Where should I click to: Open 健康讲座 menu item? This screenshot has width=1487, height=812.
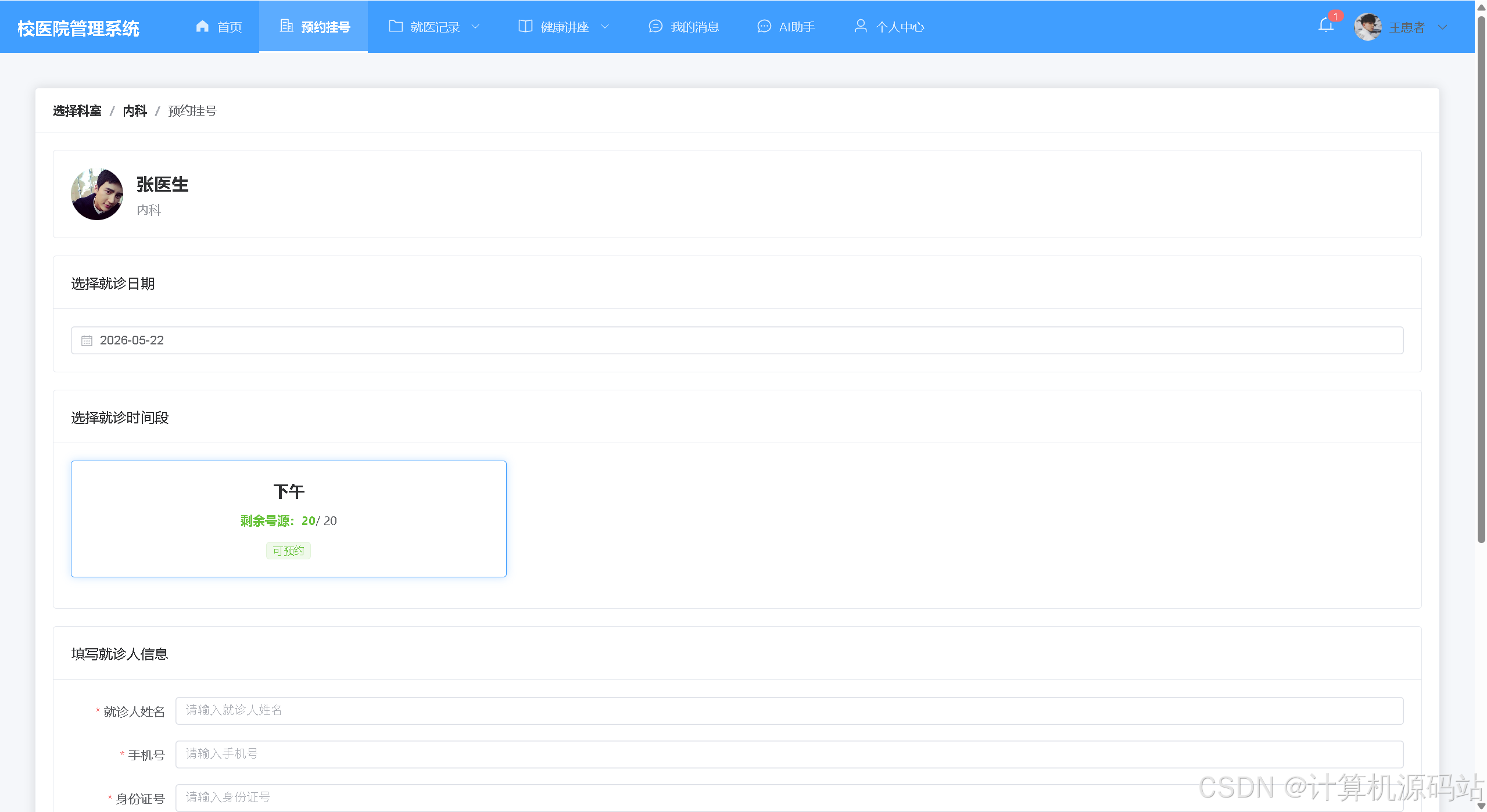pyautogui.click(x=562, y=27)
